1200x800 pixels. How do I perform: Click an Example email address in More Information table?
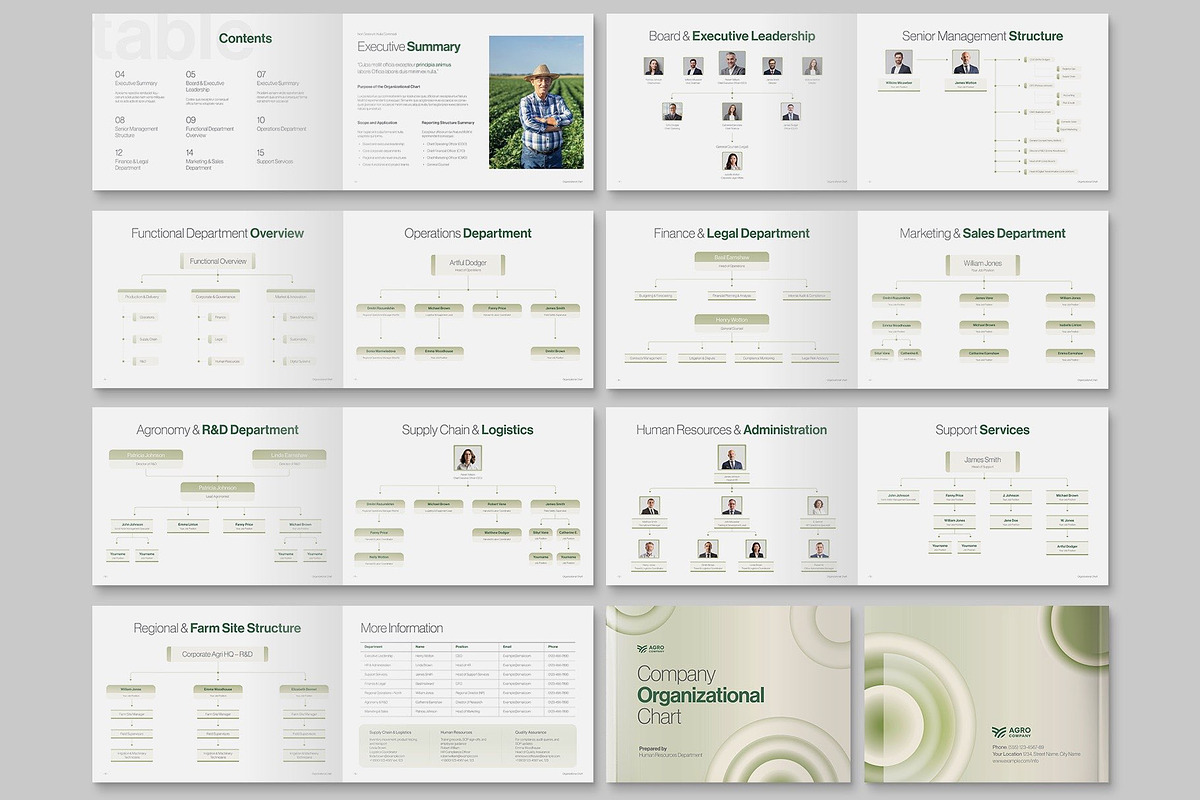(x=516, y=656)
